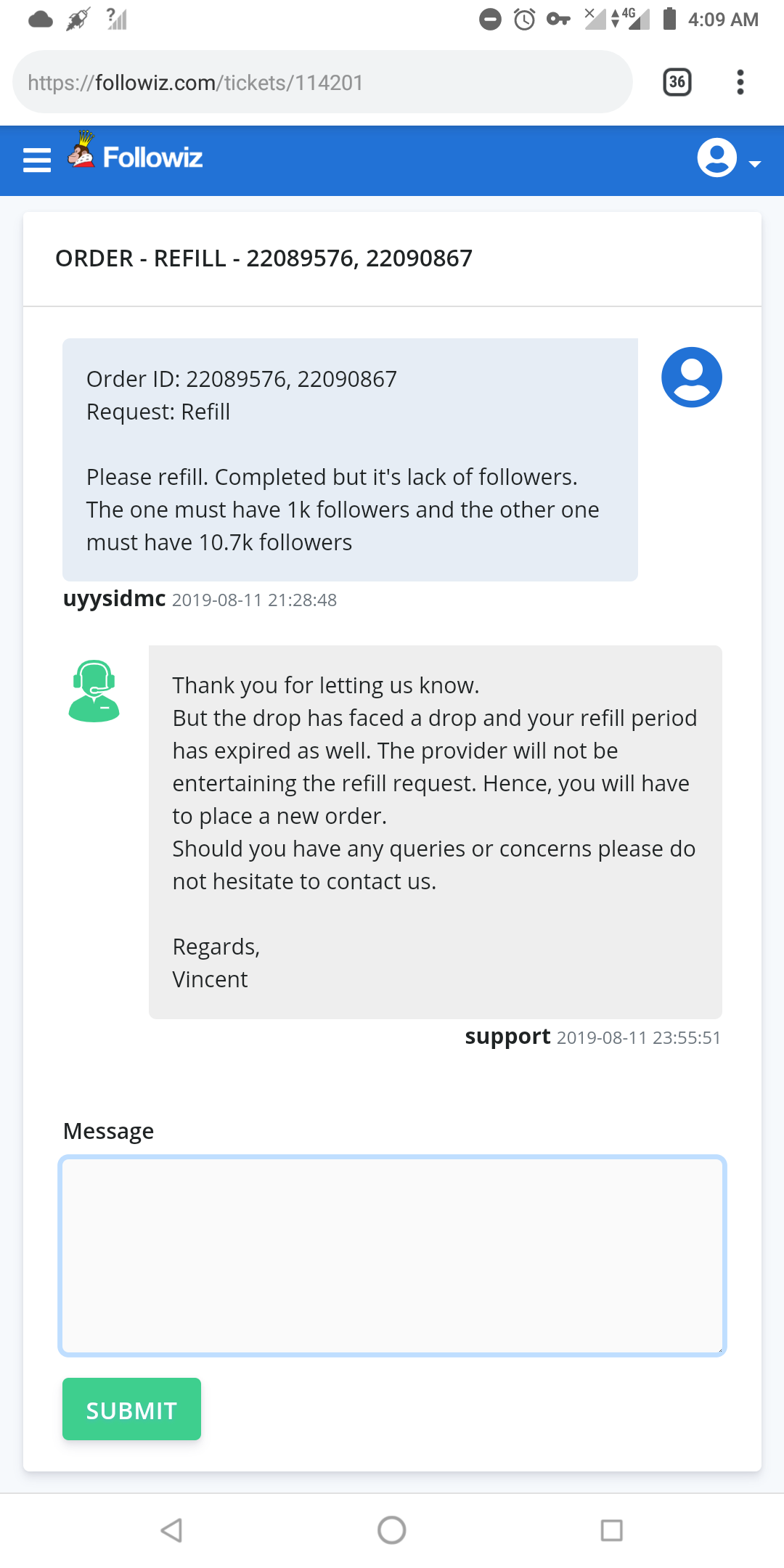This screenshot has width=784, height=1568.
Task: Open the account profile icon in header
Action: [x=716, y=158]
